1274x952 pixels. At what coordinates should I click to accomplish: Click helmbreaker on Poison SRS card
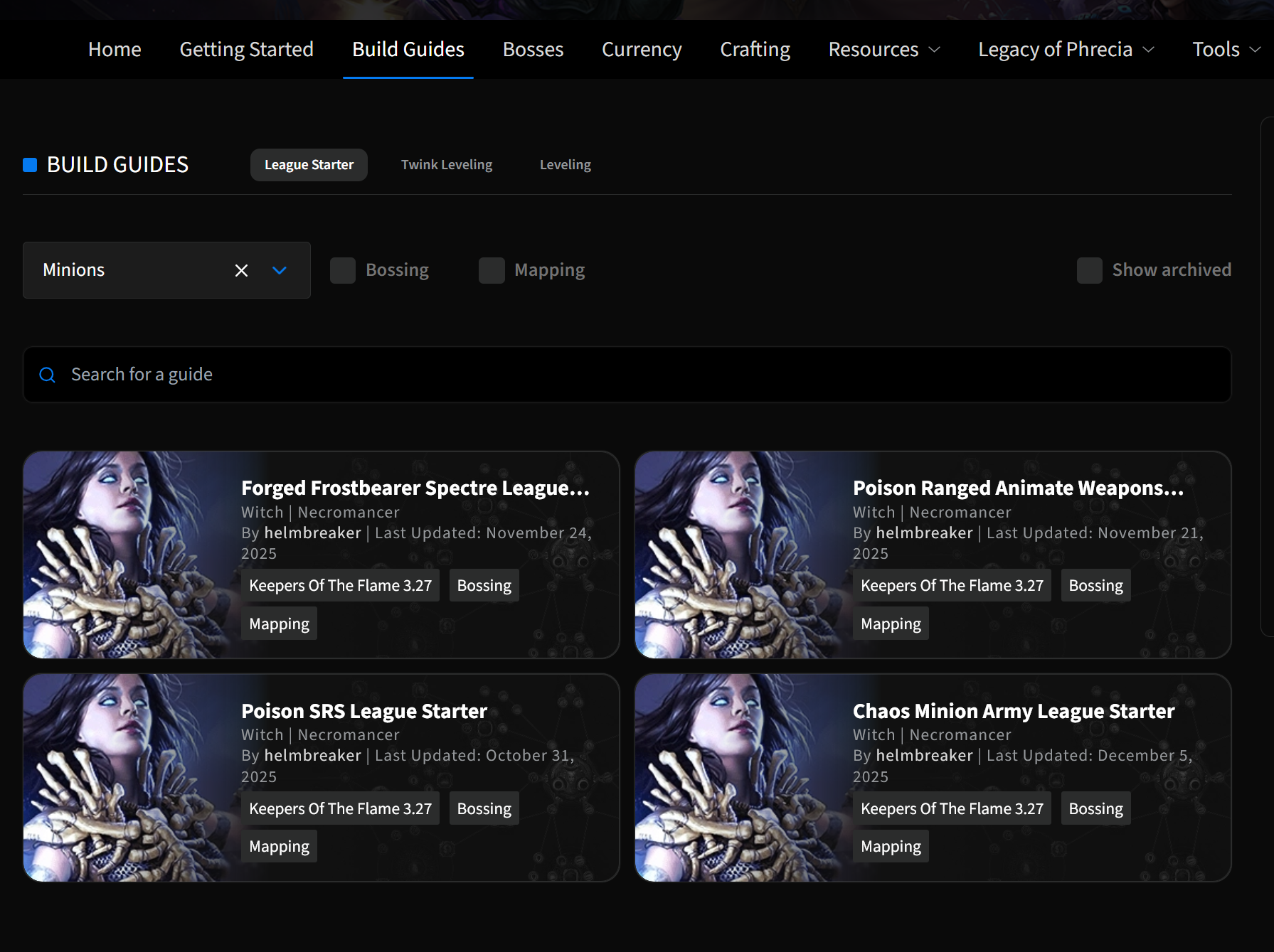[312, 756]
